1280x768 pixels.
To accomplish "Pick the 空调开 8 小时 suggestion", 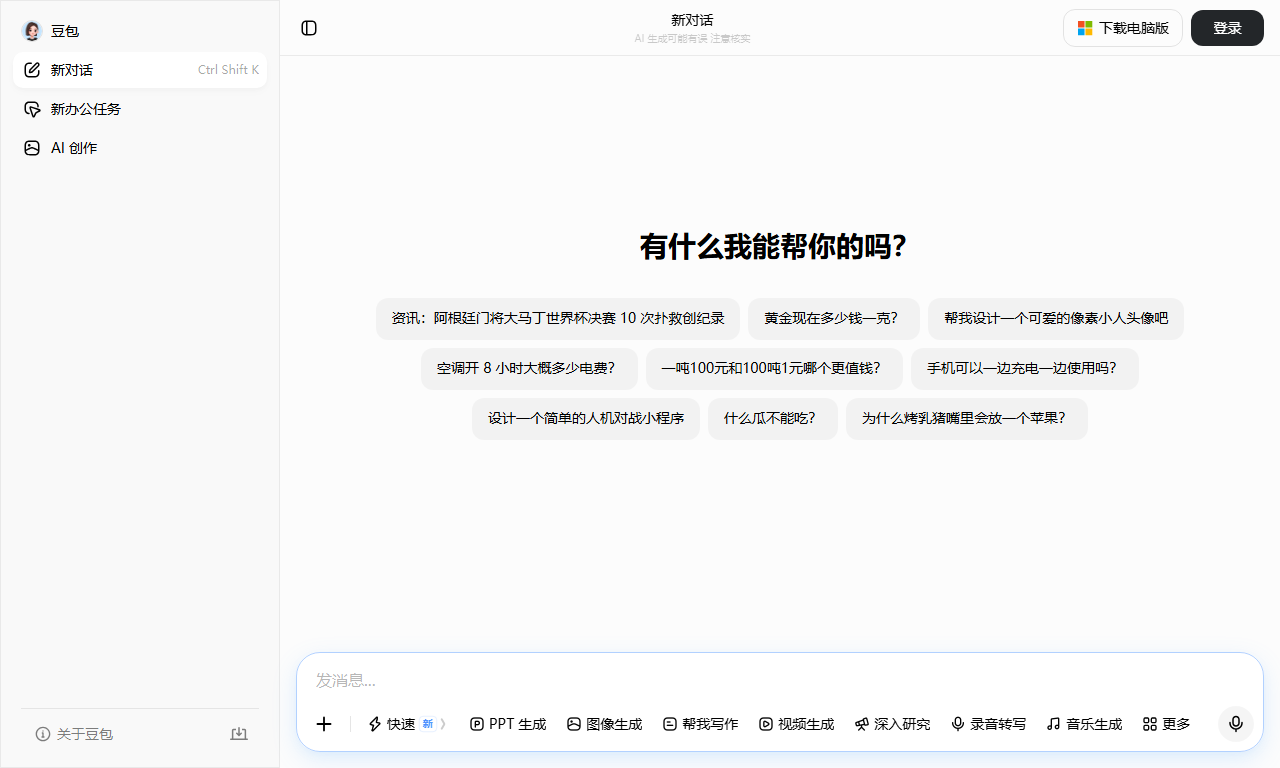I will click(529, 368).
